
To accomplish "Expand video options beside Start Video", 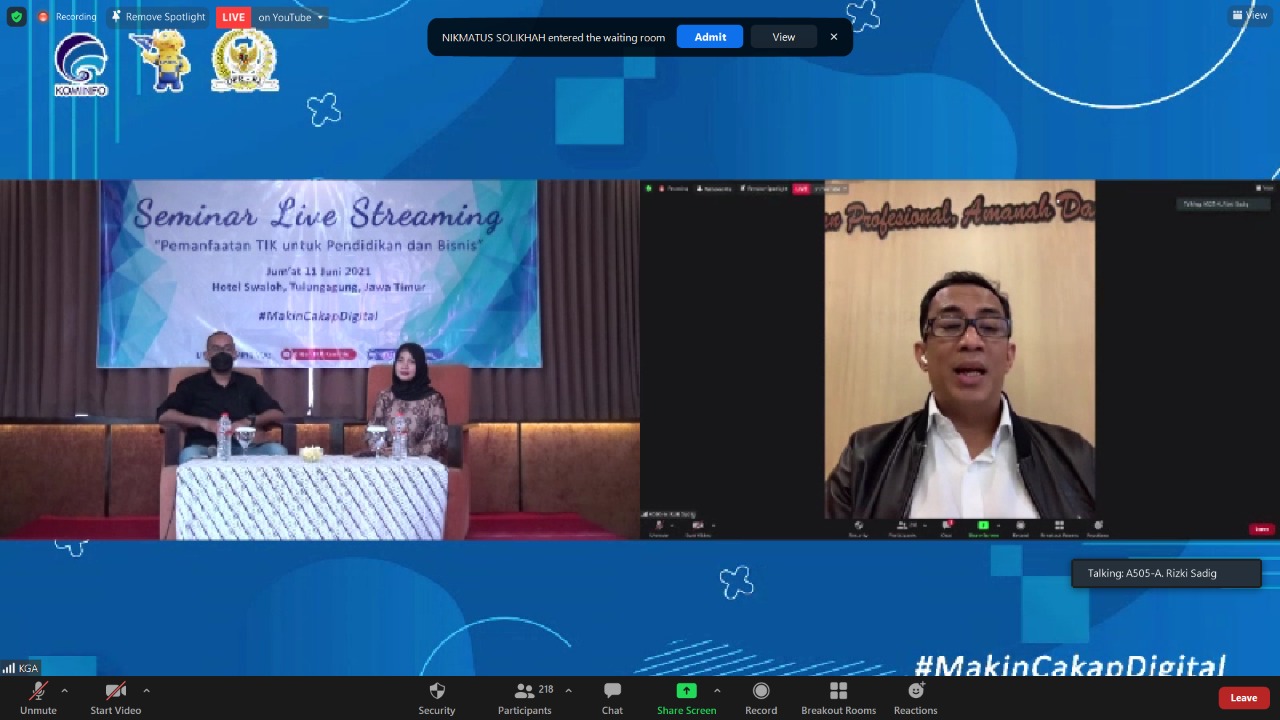I will pyautogui.click(x=146, y=690).
